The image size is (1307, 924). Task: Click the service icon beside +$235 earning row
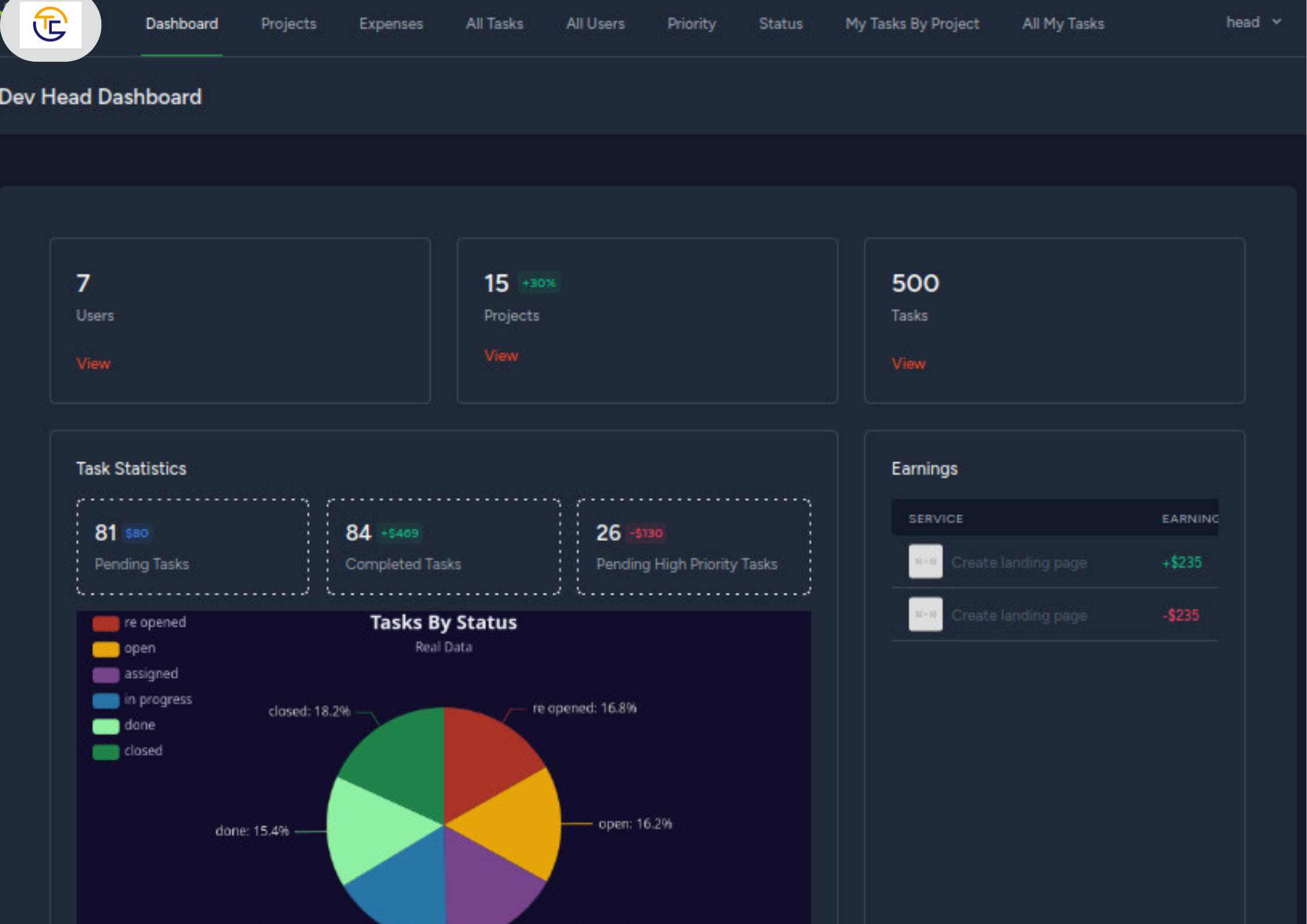(925, 562)
